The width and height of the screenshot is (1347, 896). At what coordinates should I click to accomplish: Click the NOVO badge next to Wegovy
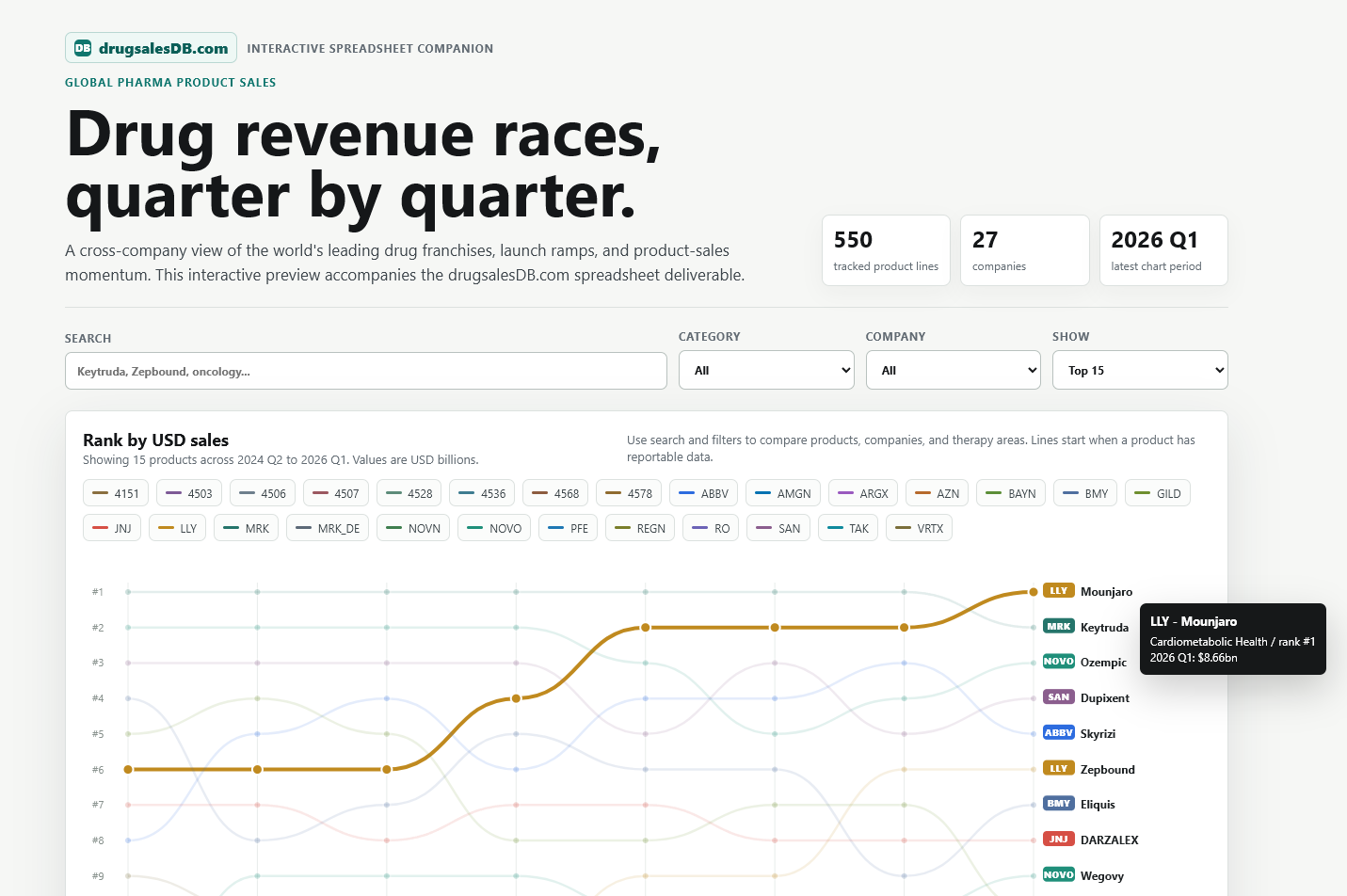(x=1059, y=874)
